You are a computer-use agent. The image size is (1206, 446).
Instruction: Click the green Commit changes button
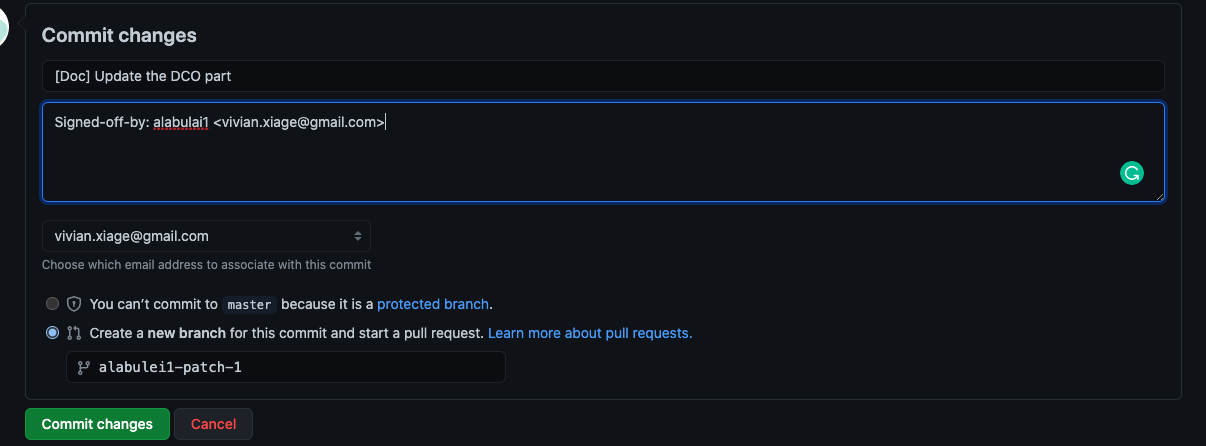tap(97, 424)
